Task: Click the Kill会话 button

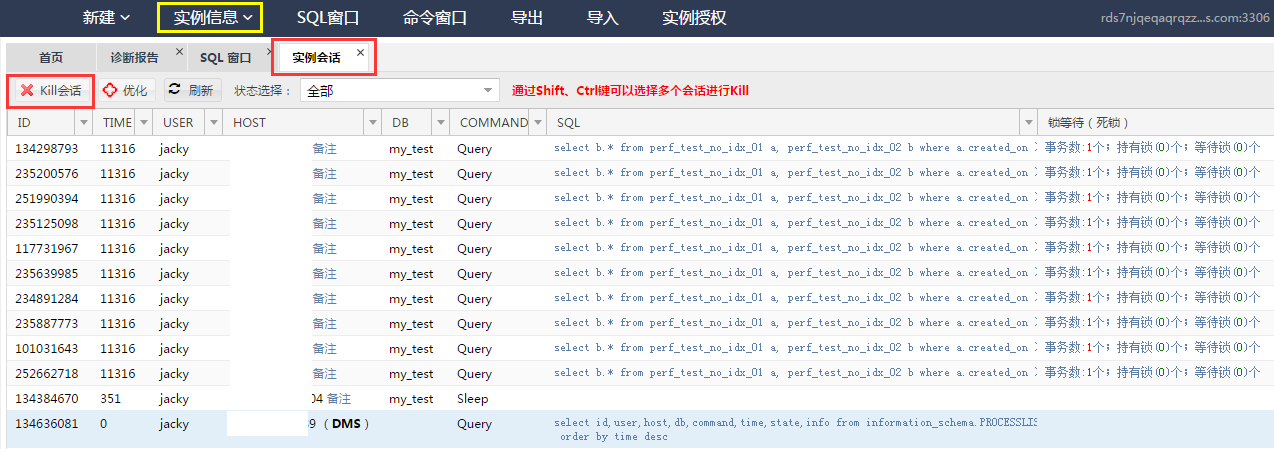Action: point(52,91)
